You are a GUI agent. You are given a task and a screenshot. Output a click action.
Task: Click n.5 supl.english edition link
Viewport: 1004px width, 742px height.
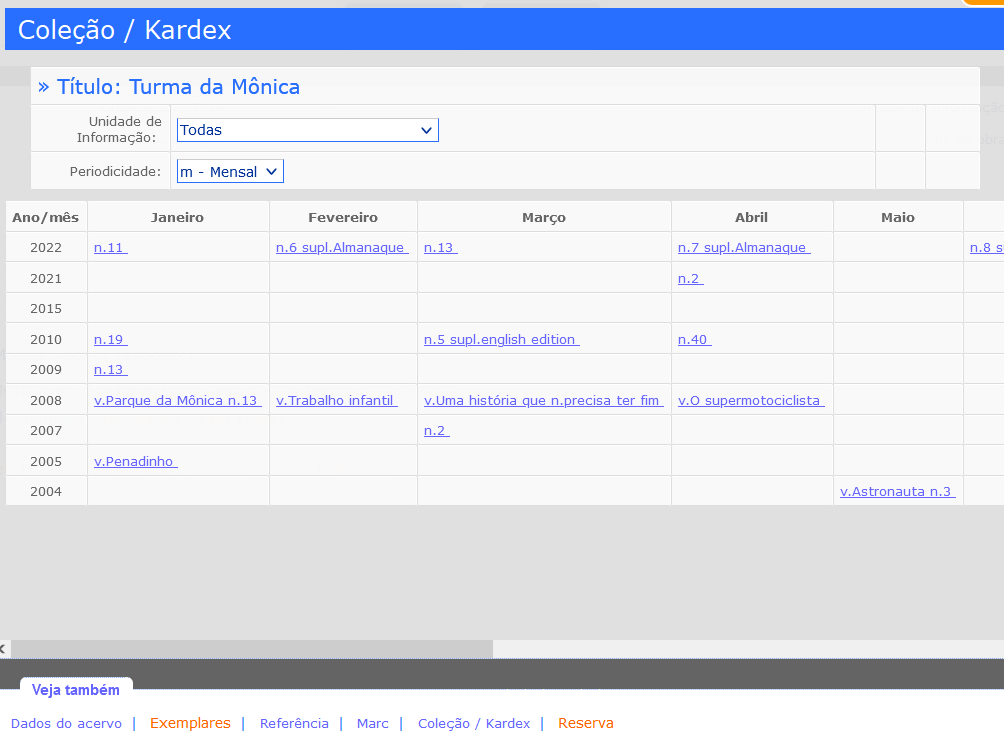[x=501, y=340]
